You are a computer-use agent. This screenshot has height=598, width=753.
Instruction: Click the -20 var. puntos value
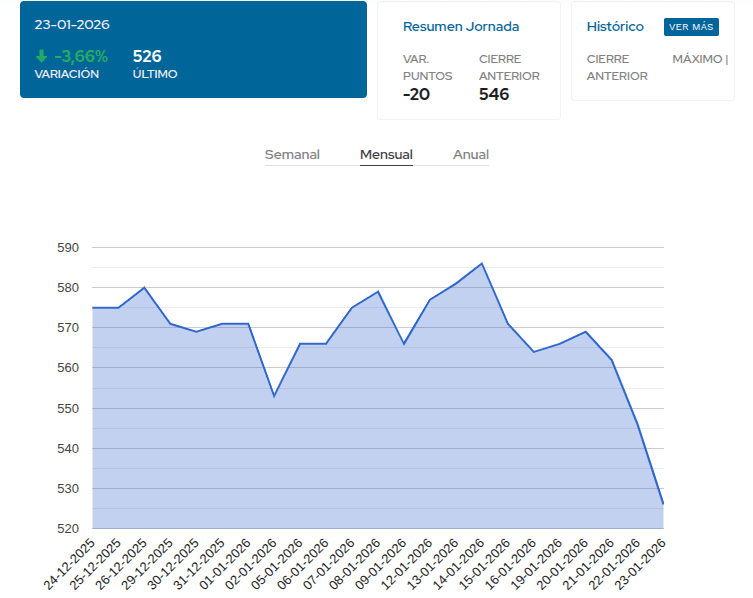[417, 94]
